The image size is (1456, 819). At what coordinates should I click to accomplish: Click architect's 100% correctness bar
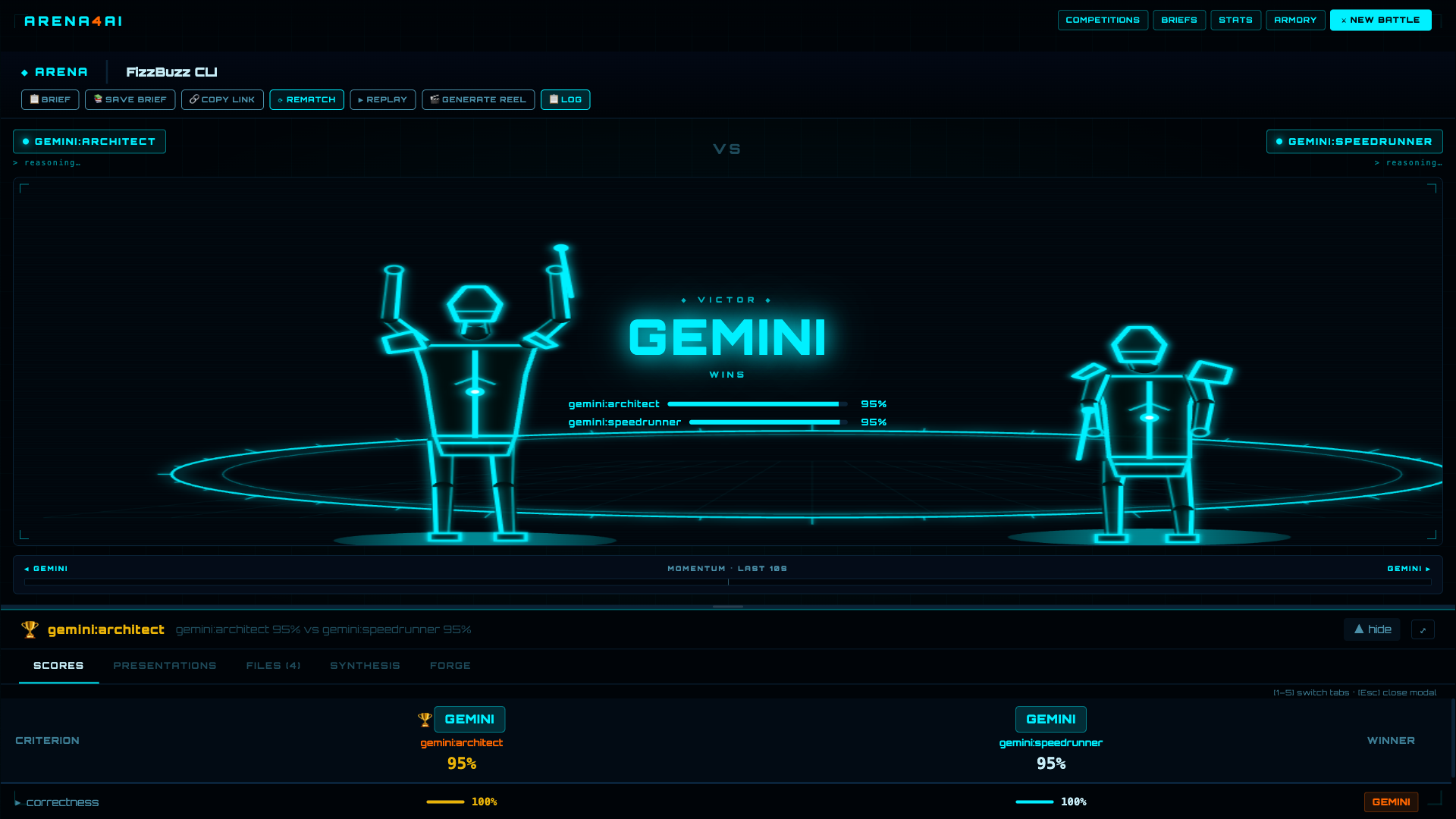[445, 802]
